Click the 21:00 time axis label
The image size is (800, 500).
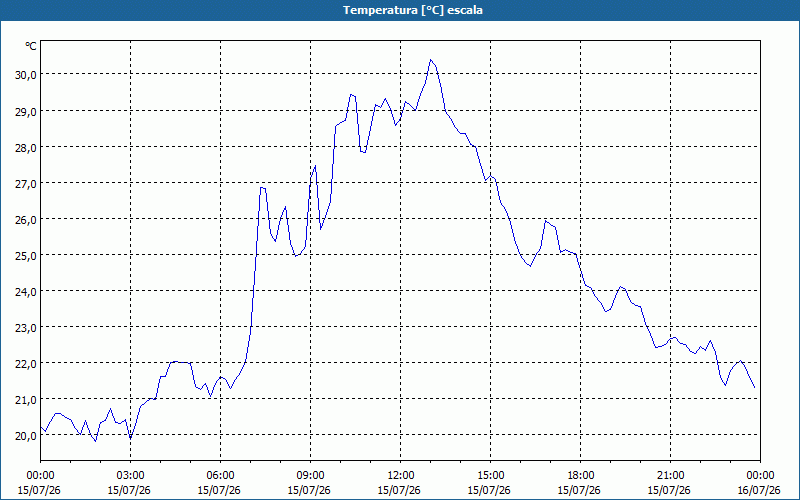pos(670,476)
